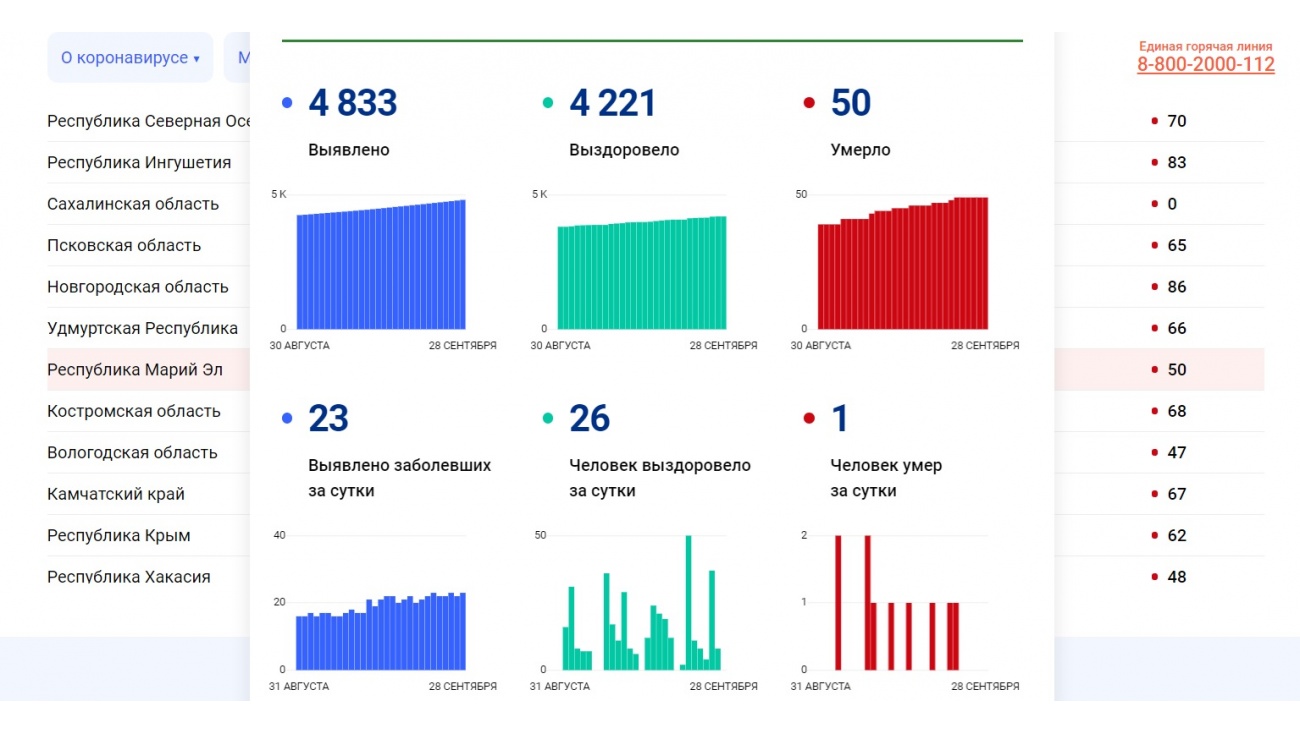Click the tallest bar in daily recovered chart
The height and width of the screenshot is (734, 1300).
(688, 602)
